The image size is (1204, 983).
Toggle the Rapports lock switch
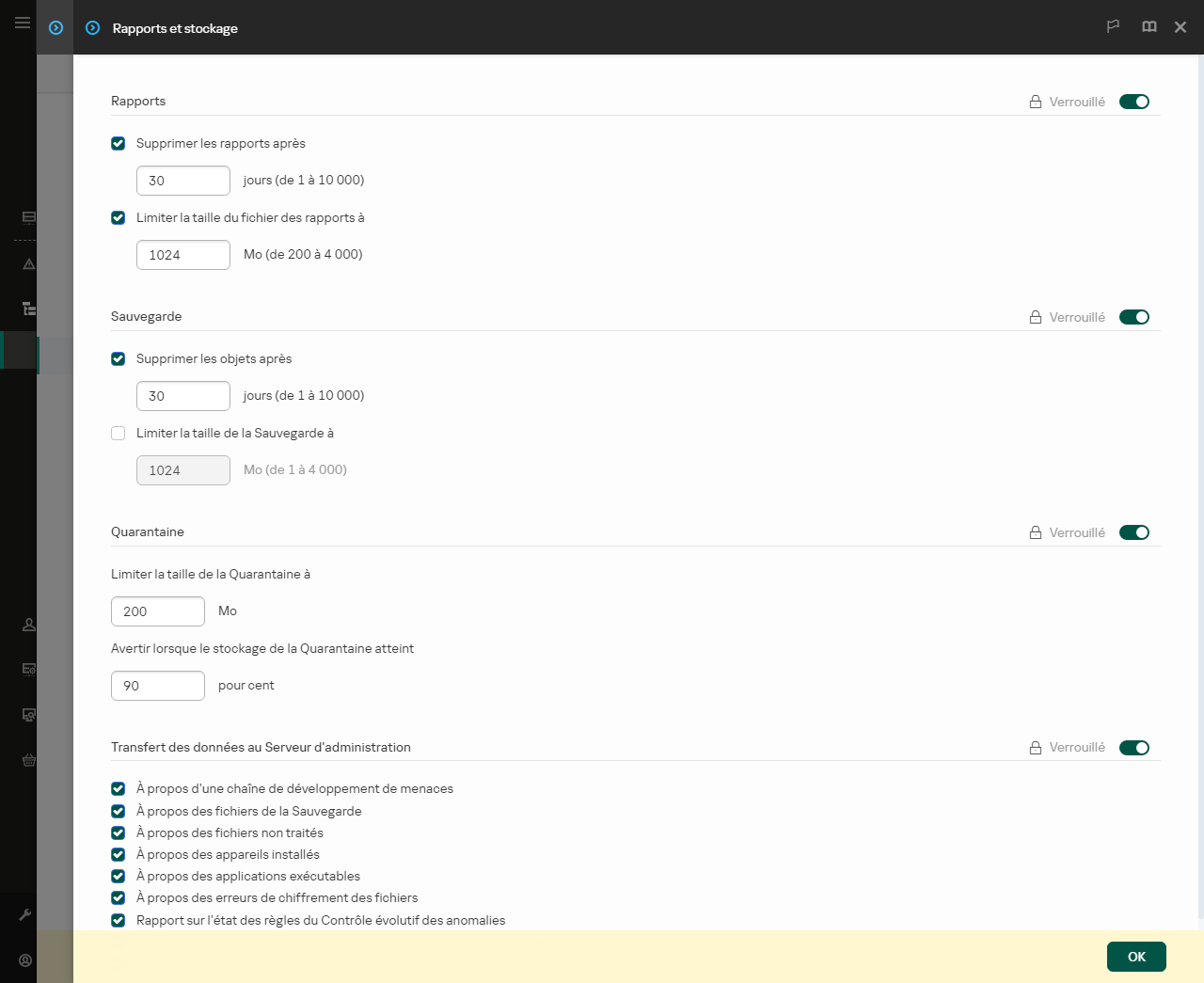(x=1134, y=102)
